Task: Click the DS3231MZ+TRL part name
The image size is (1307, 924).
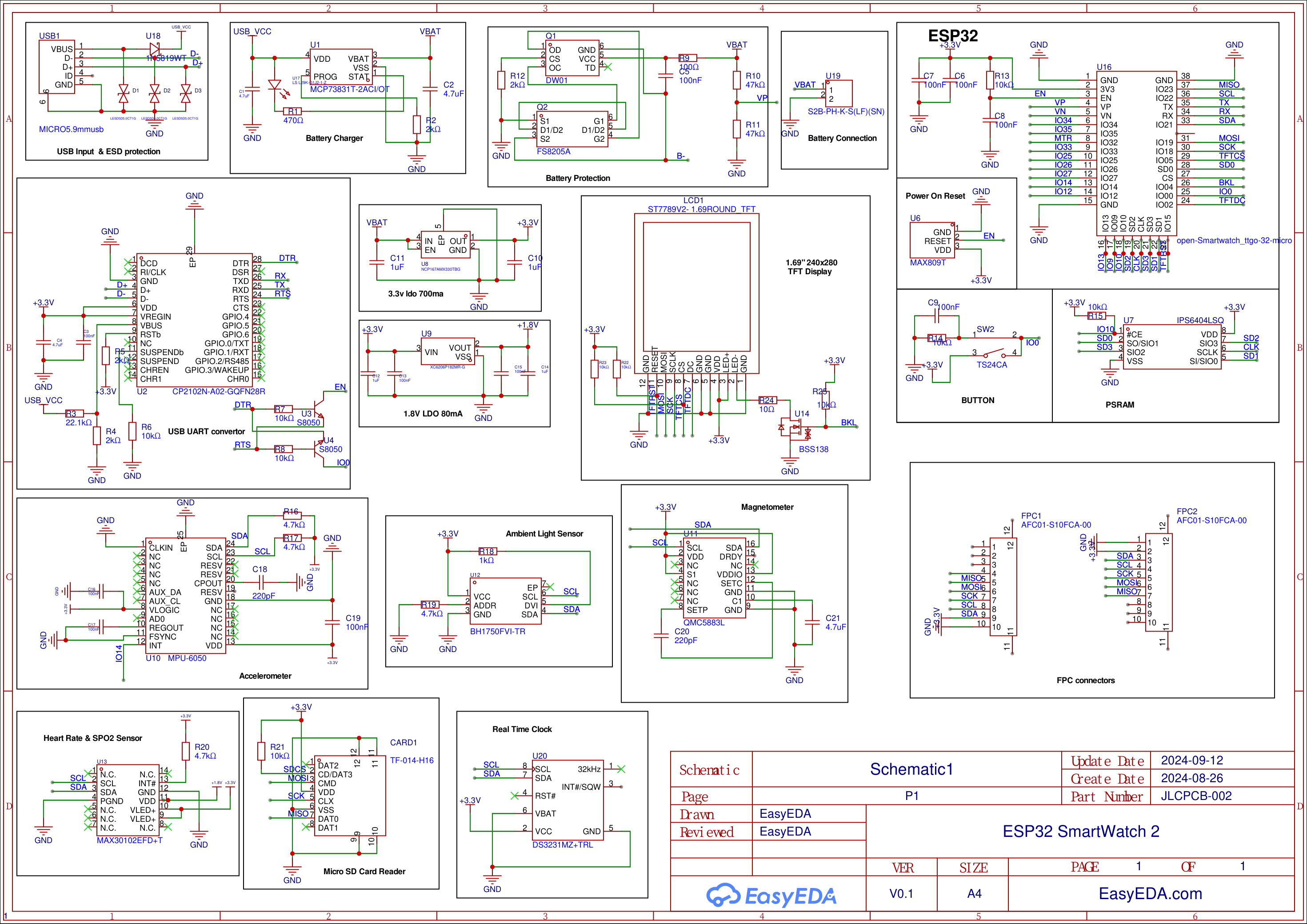Action: point(563,844)
